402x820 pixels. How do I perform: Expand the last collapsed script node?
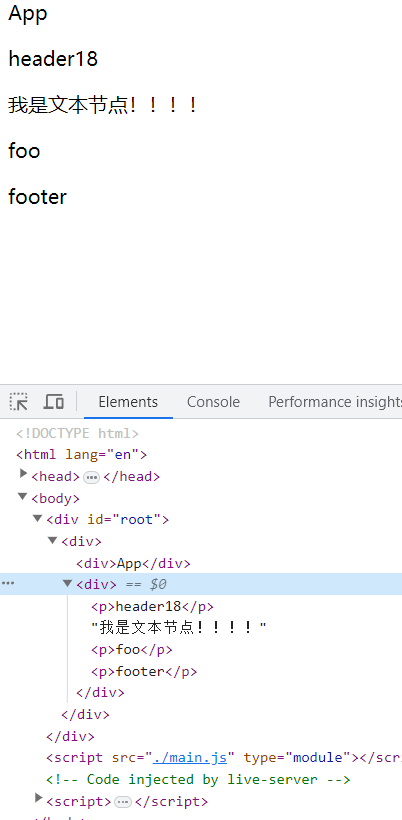[x=38, y=798]
